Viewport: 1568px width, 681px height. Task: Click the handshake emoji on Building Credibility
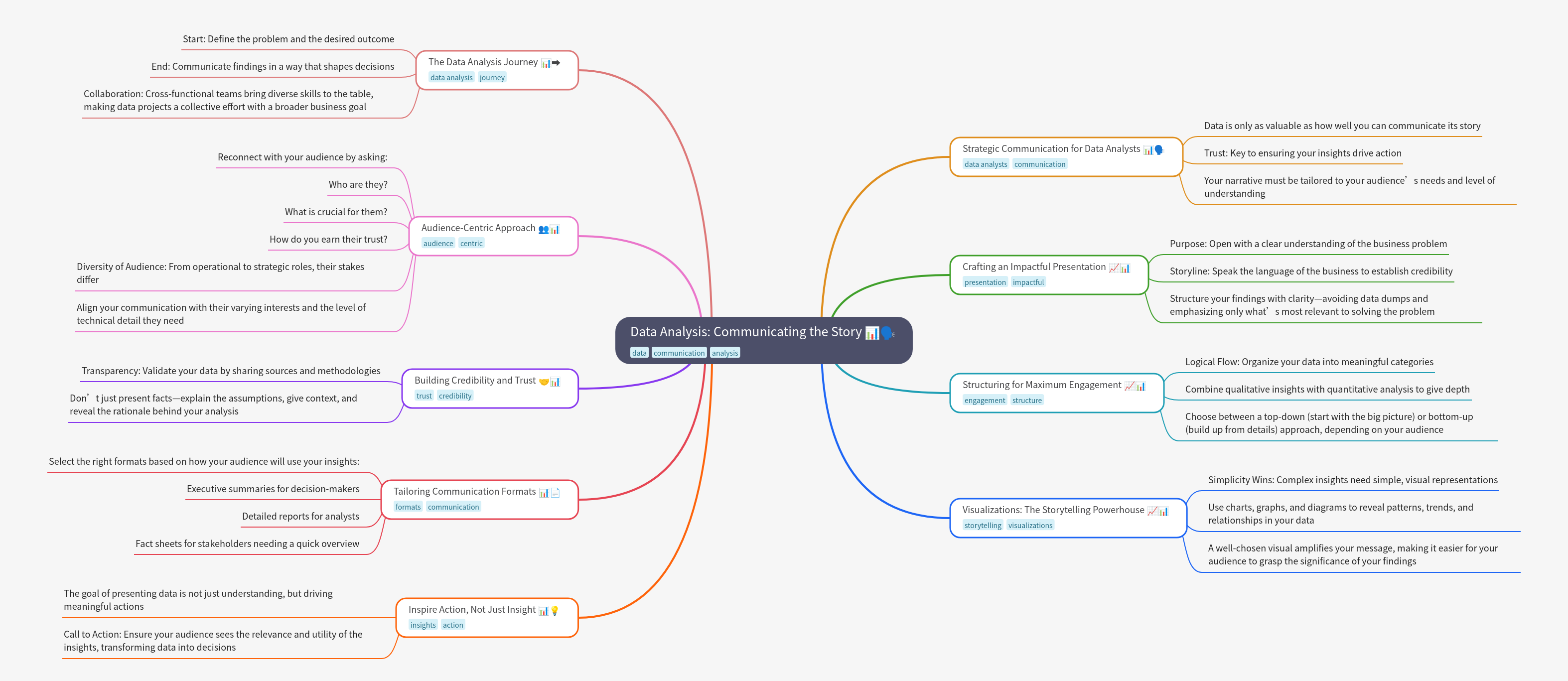click(x=544, y=382)
